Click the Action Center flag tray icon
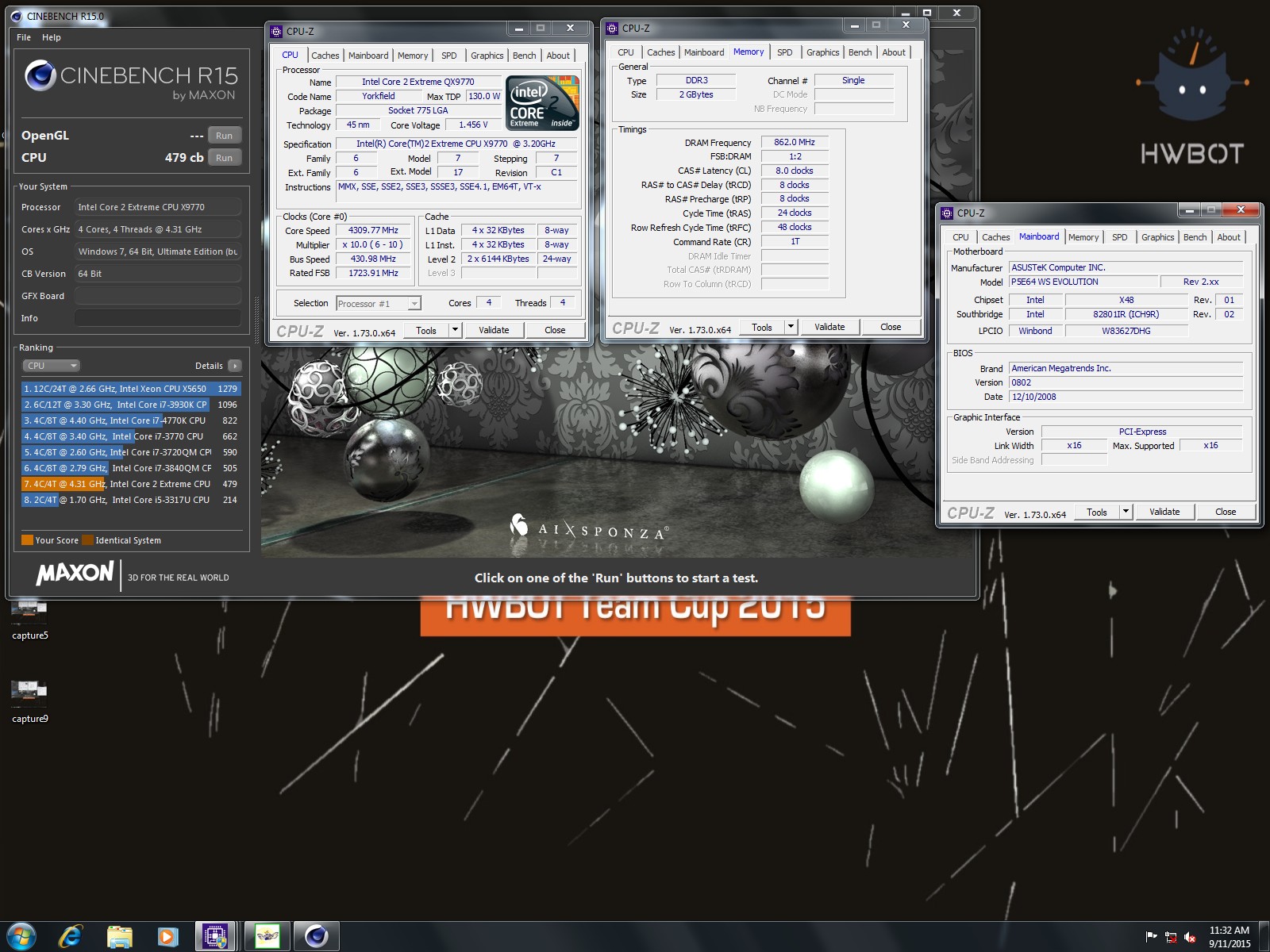This screenshot has height=952, width=1270. point(1151,937)
